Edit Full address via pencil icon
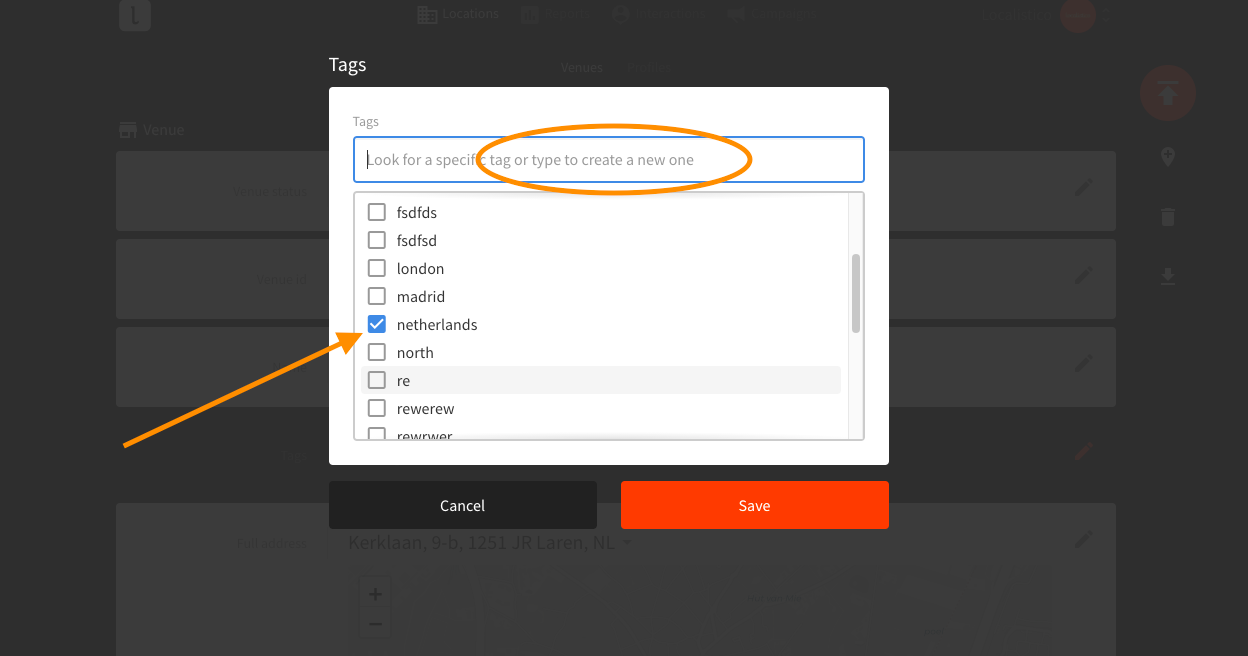Image resolution: width=1248 pixels, height=656 pixels. (1083, 540)
